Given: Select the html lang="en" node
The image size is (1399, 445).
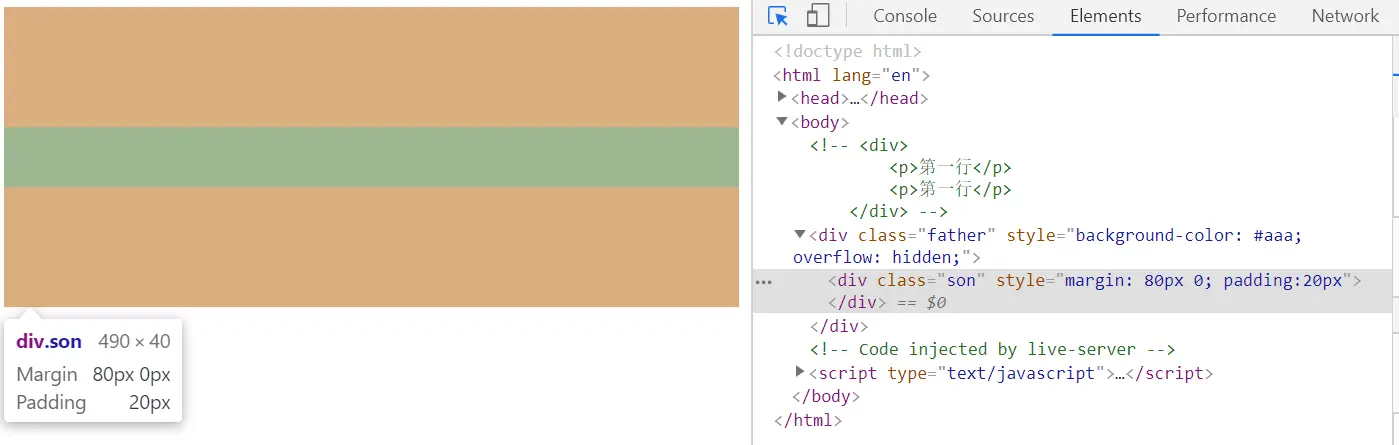Looking at the screenshot, I should pos(852,75).
